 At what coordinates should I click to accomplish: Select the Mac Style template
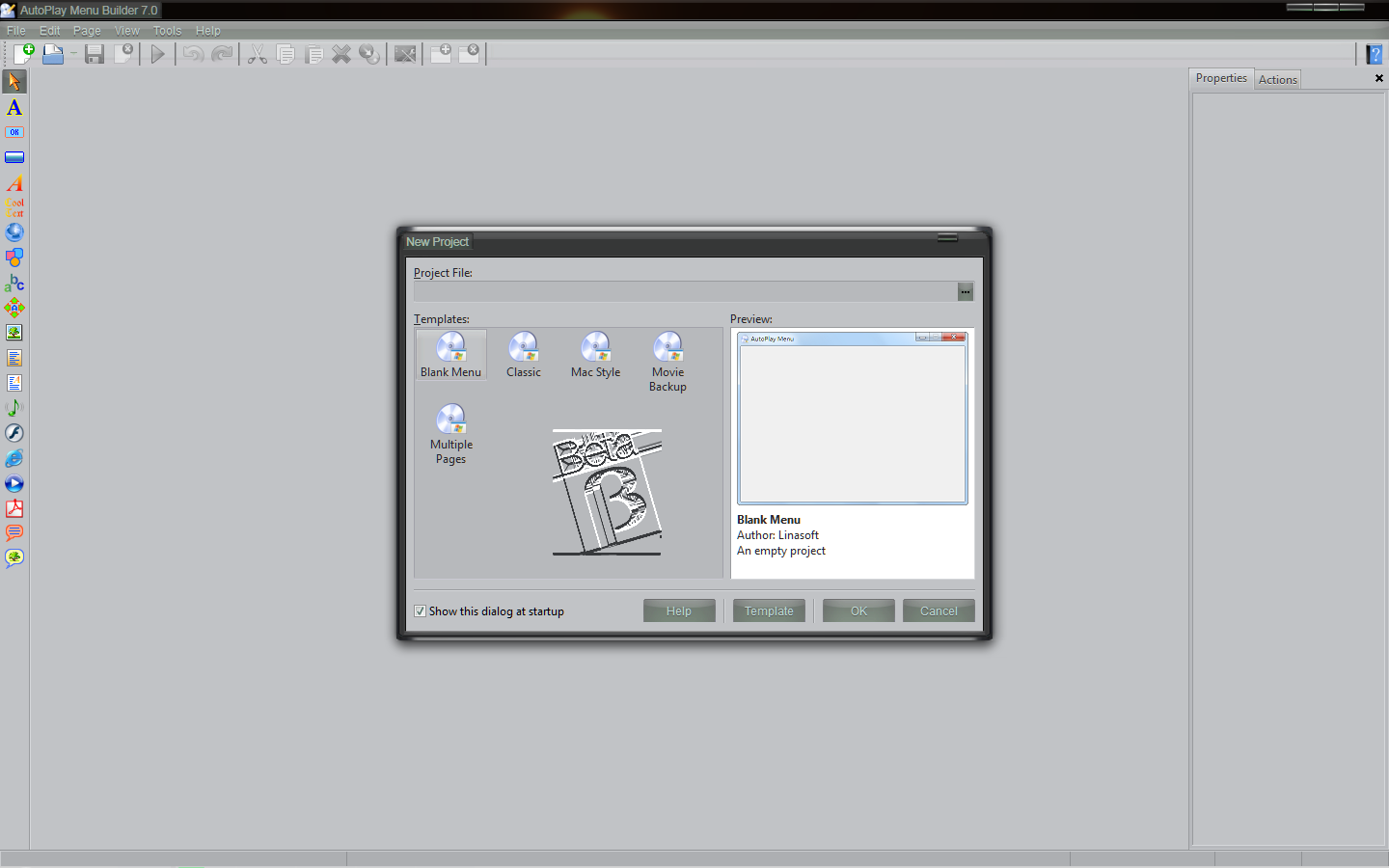pyautogui.click(x=596, y=355)
